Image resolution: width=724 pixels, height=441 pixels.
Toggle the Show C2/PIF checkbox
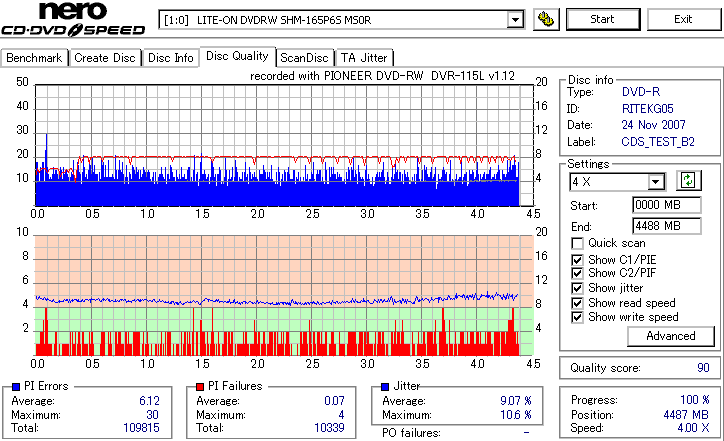[577, 273]
